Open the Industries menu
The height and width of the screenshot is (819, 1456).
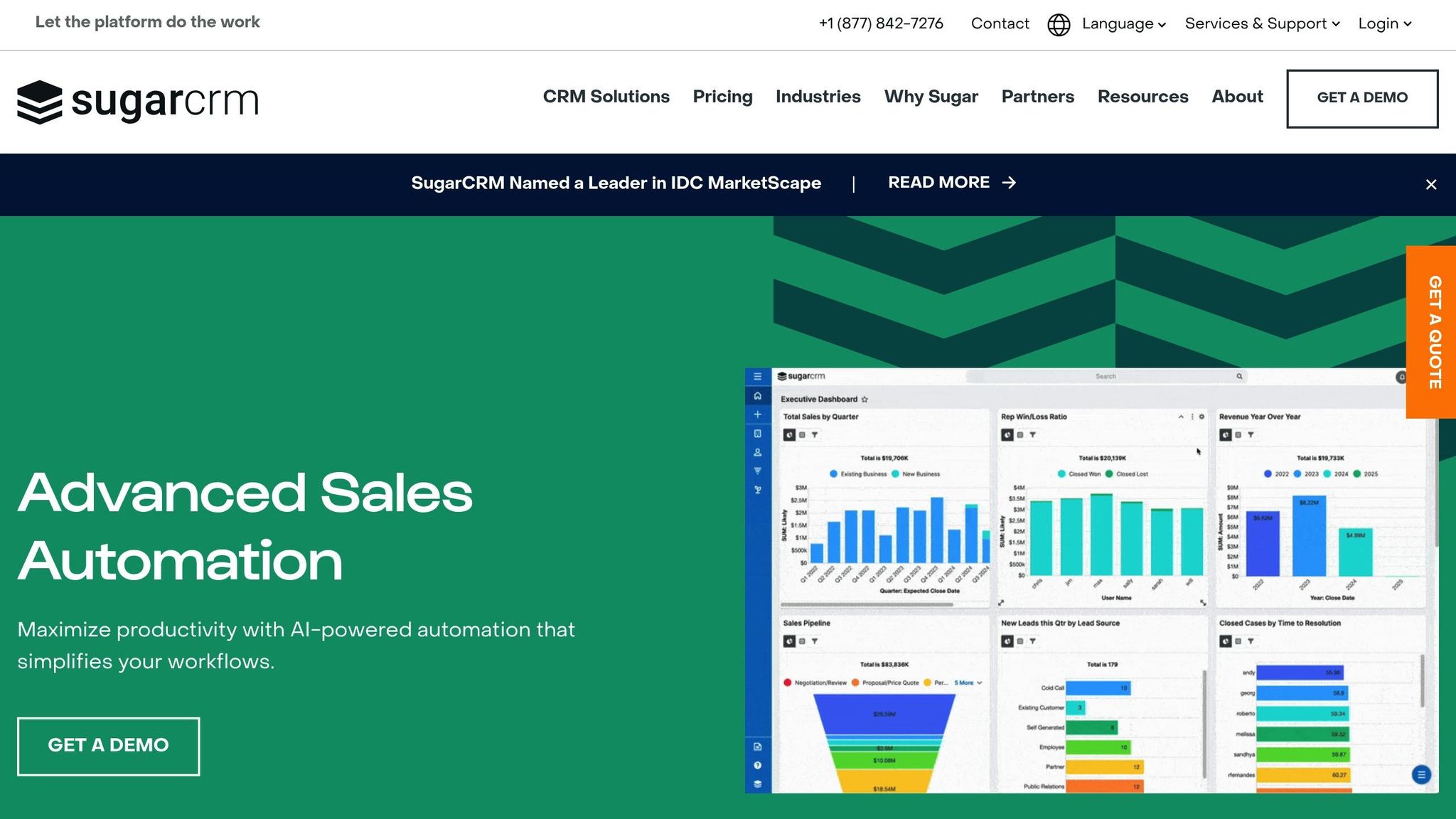pyautogui.click(x=818, y=97)
